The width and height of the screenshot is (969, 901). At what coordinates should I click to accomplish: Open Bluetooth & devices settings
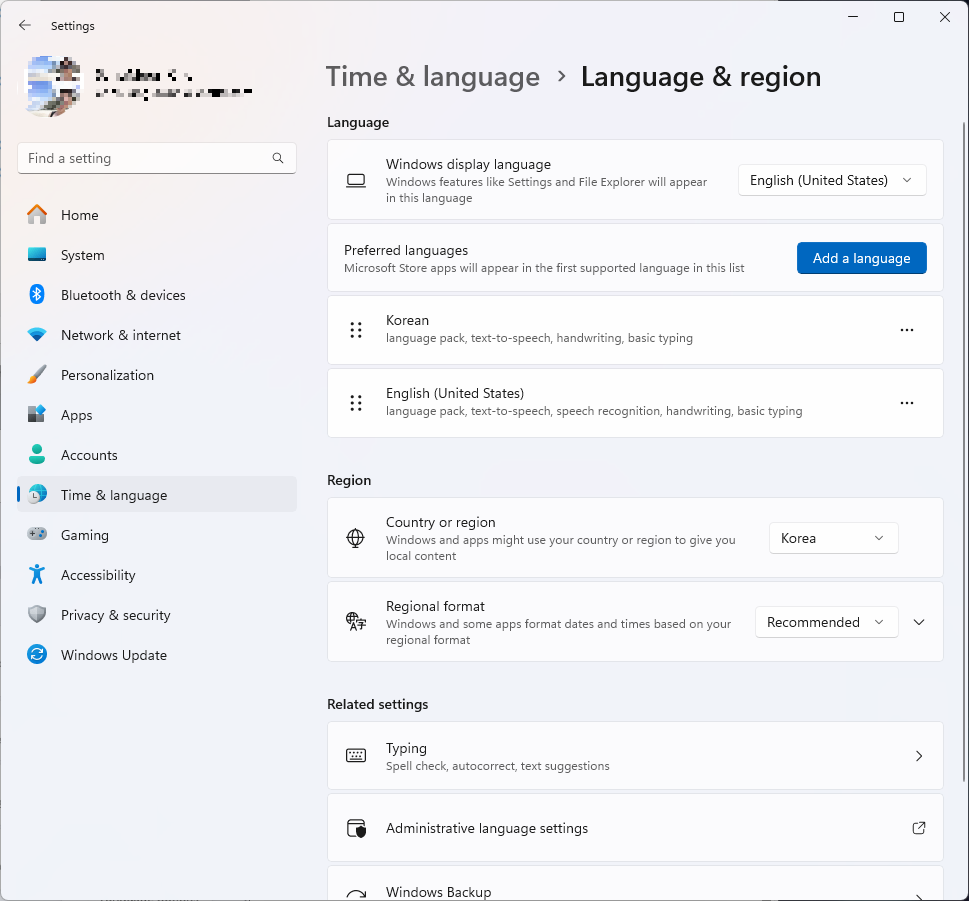click(x=157, y=295)
